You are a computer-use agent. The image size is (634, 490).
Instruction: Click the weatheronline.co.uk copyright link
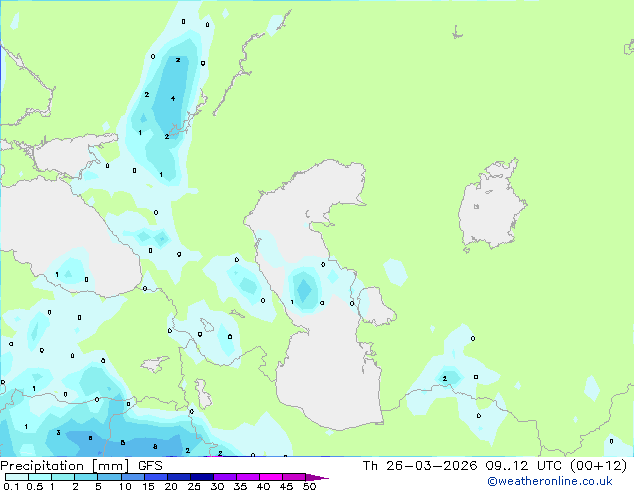[x=549, y=481]
